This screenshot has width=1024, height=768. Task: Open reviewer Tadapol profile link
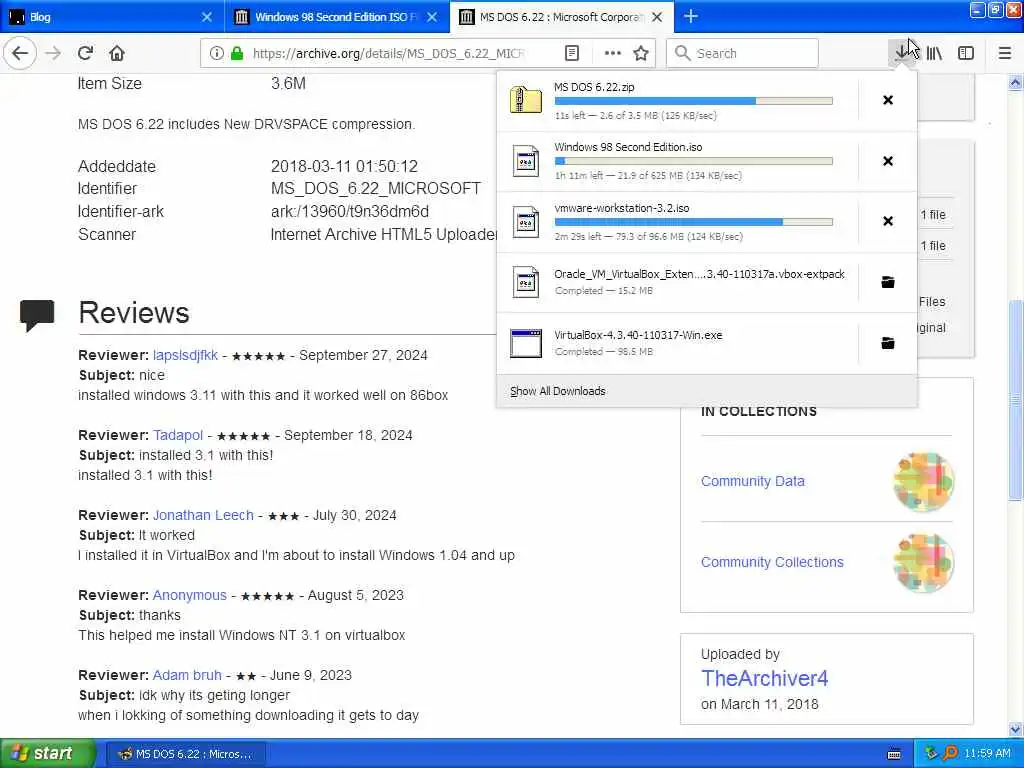178,435
